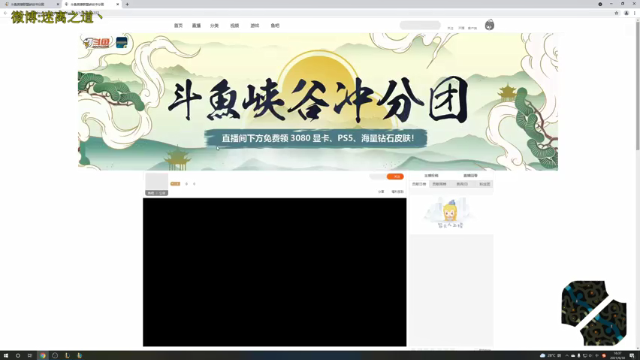Screen dimensions: 640x360
Task: Open the 鱼吧 nav link
Action: click(275, 26)
